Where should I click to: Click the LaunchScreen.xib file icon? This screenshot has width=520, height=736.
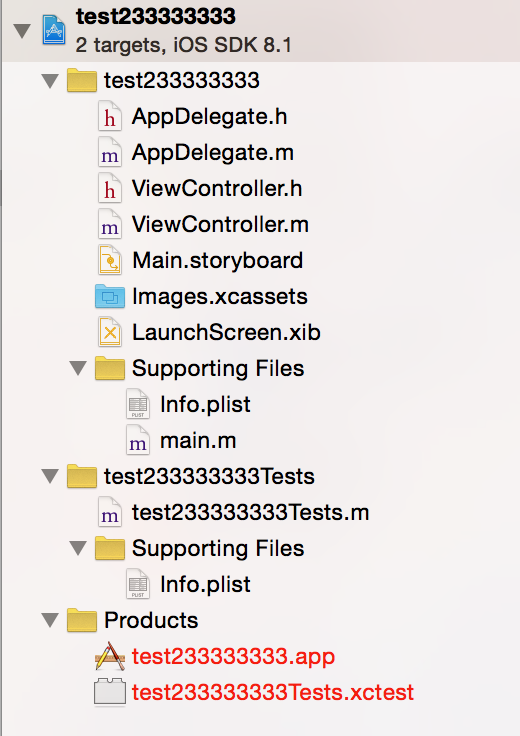pyautogui.click(x=110, y=332)
